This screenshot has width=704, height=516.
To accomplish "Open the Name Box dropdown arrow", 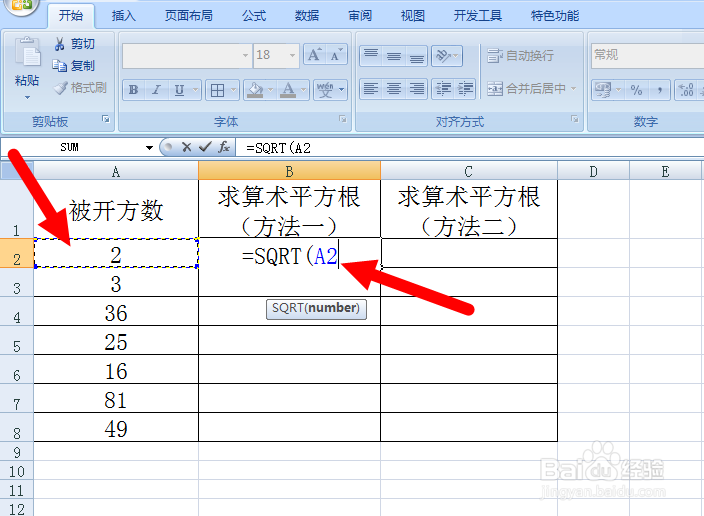I will [149, 147].
